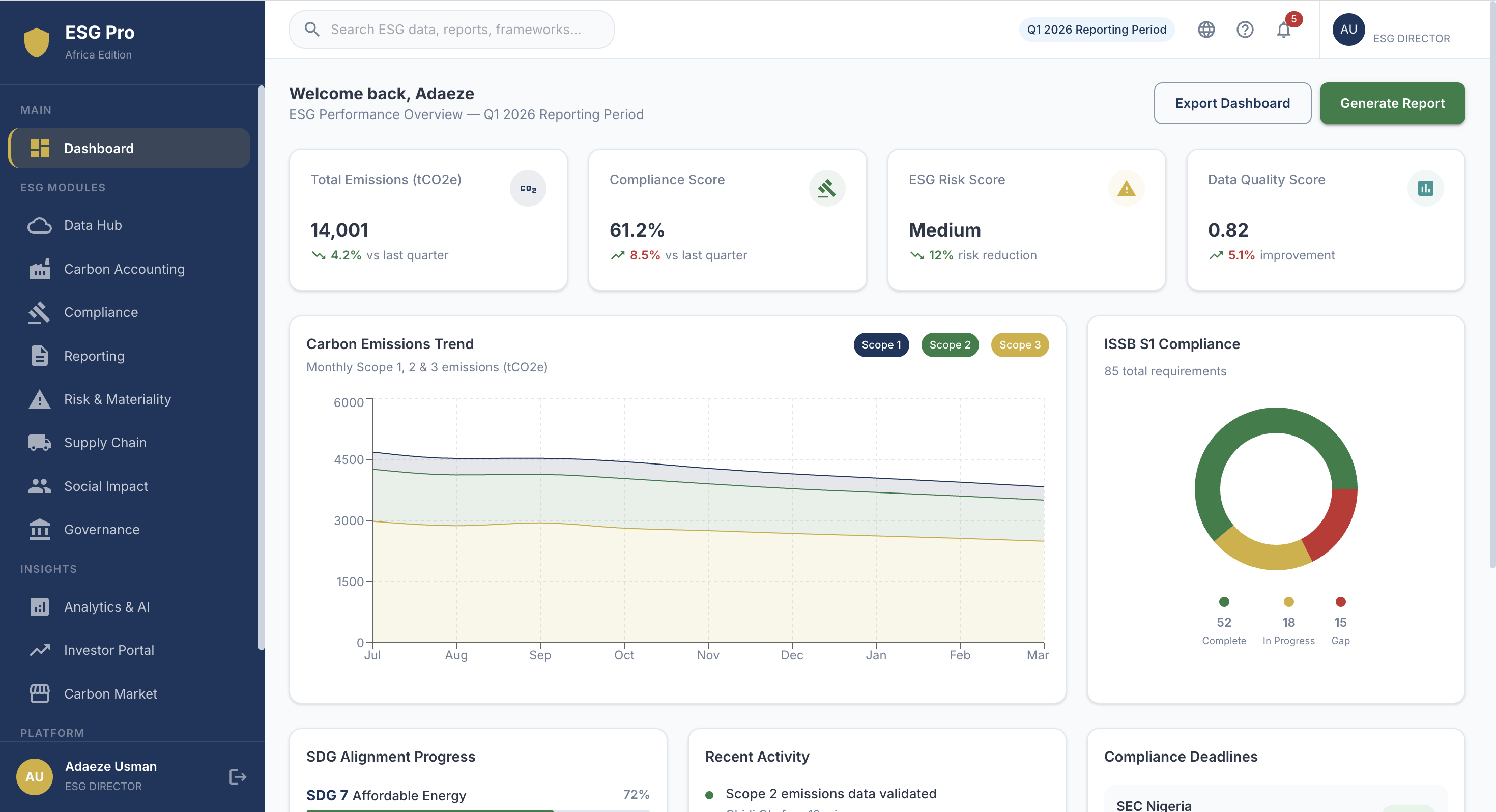Click the Generate Report button
This screenshot has width=1496, height=812.
[1392, 103]
